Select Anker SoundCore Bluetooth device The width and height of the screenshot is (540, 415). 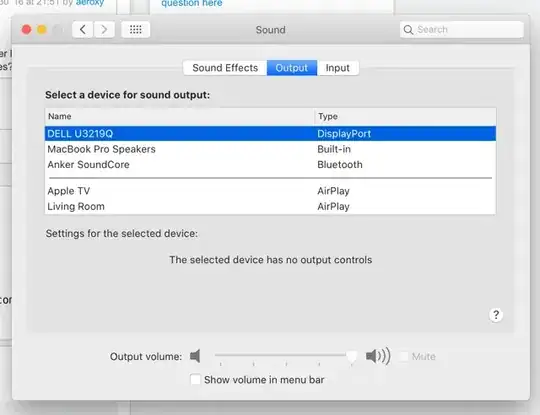tap(270, 165)
